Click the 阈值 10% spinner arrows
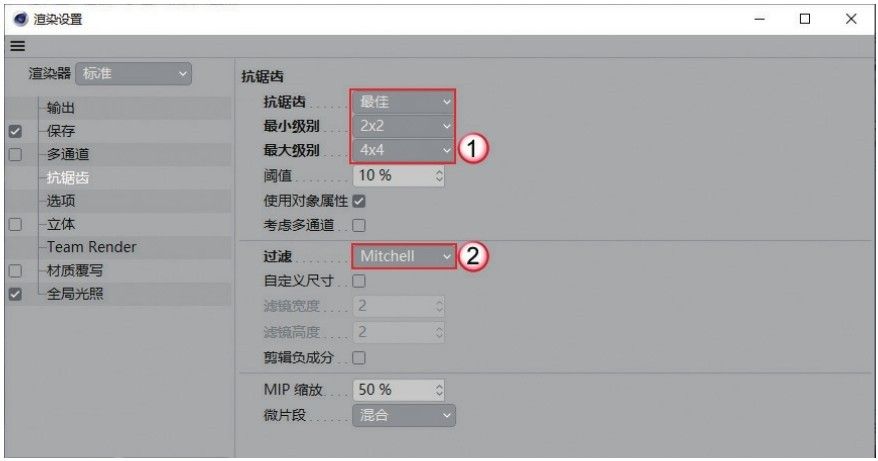 coord(439,175)
